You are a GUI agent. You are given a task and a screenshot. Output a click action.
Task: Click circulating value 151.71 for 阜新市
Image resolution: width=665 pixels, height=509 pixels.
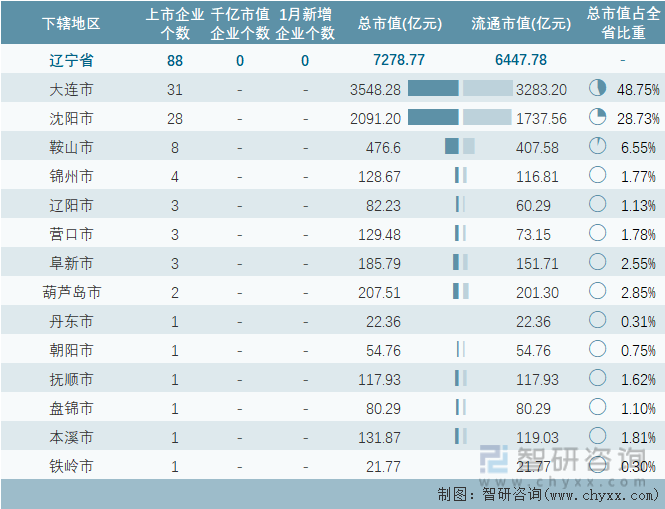tap(537, 263)
